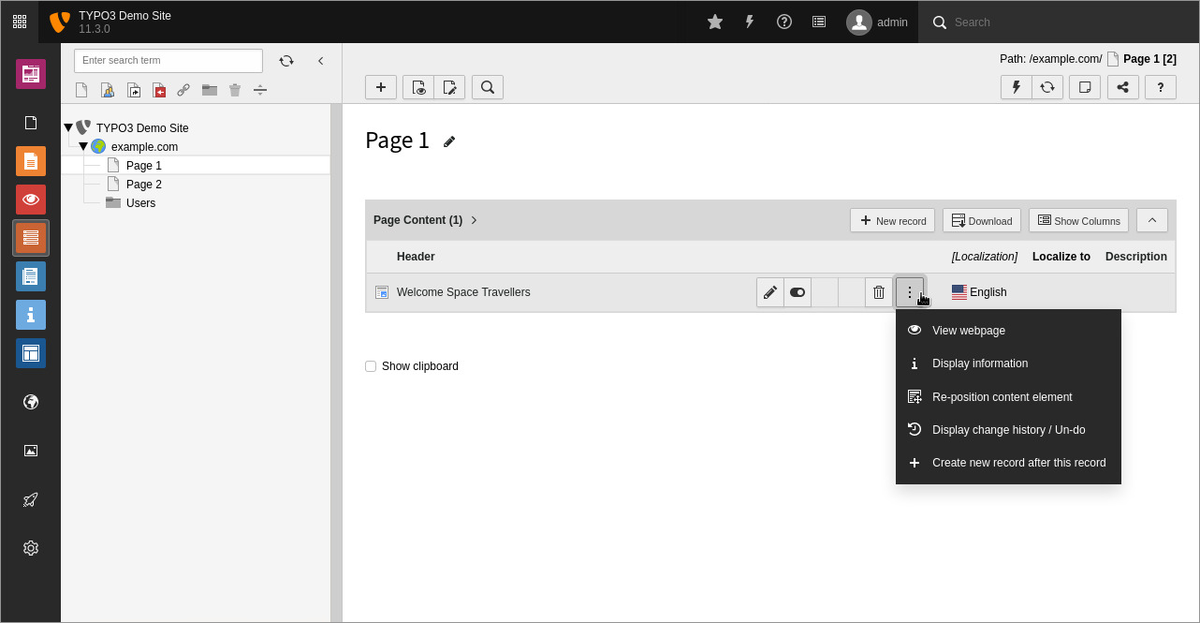The image size is (1200, 623).
Task: Toggle visibility of Welcome Space Travellers record
Action: tap(797, 292)
